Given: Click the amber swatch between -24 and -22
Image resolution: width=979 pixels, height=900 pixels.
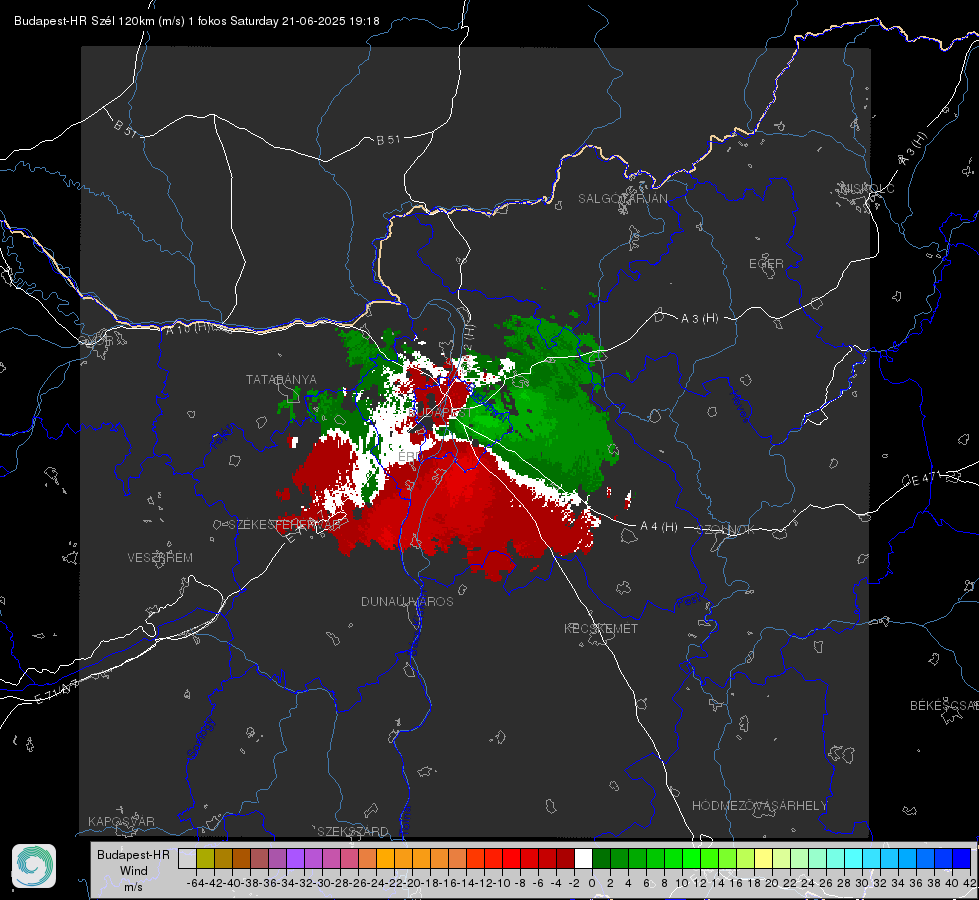Looking at the screenshot, I should pyautogui.click(x=385, y=859).
